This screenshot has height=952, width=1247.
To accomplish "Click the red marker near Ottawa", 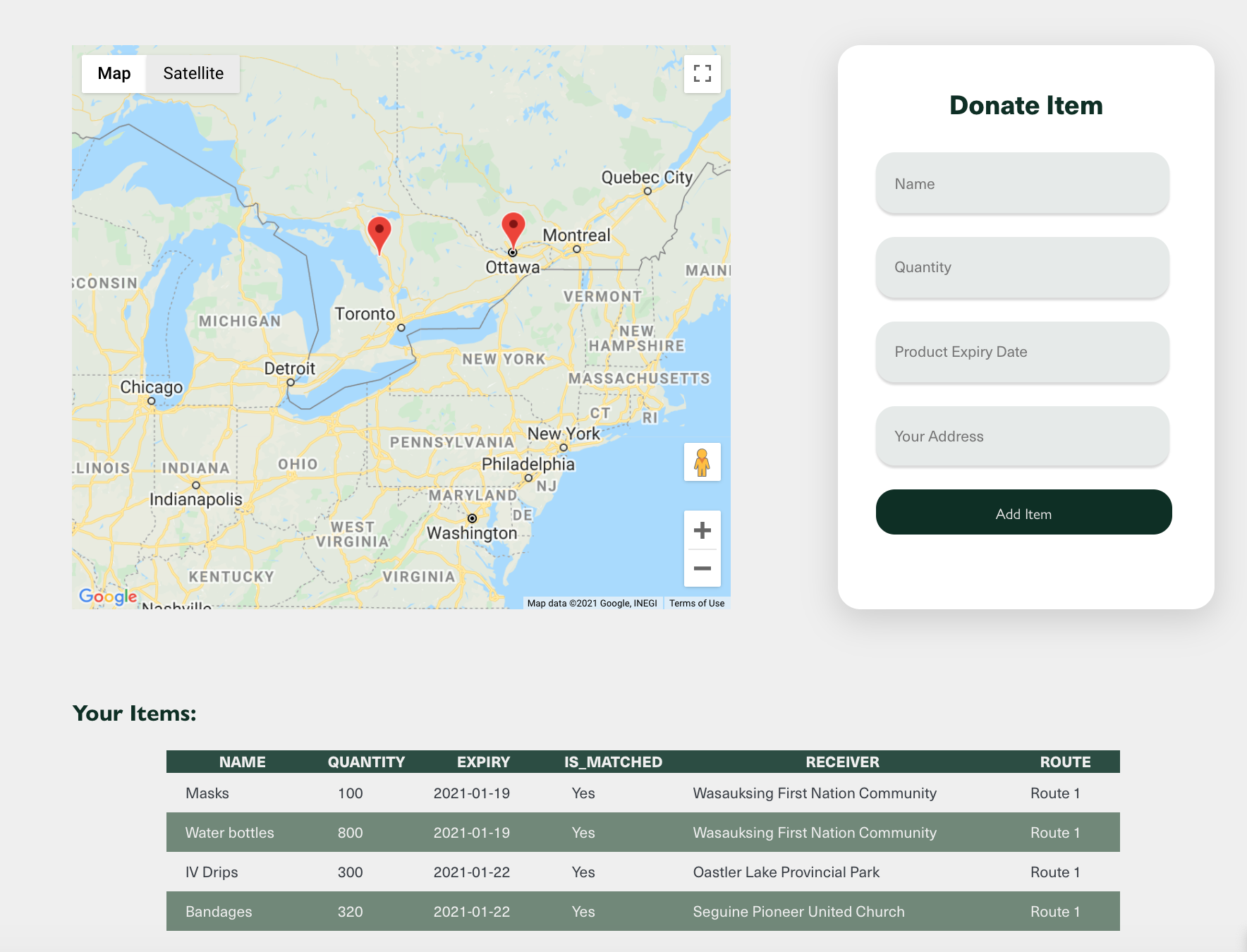I will 513,231.
